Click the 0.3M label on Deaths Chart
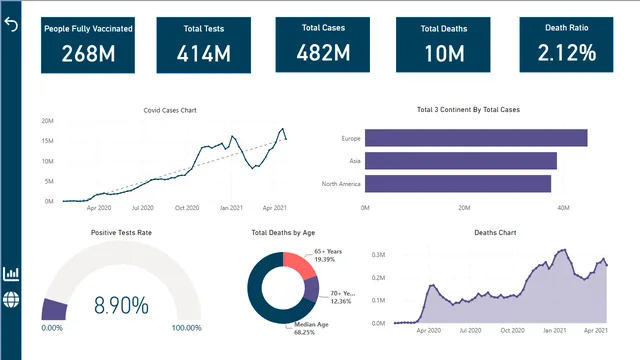 click(378, 255)
